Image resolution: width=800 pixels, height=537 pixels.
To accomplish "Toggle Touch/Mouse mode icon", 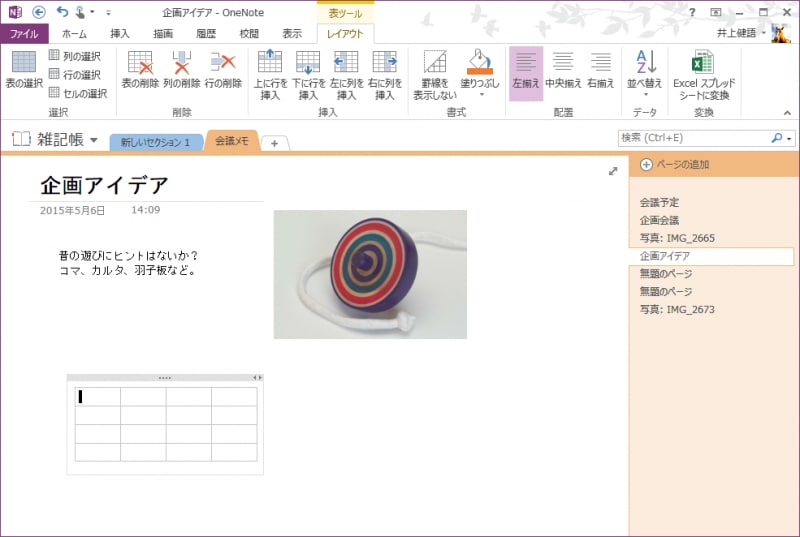I will point(80,11).
